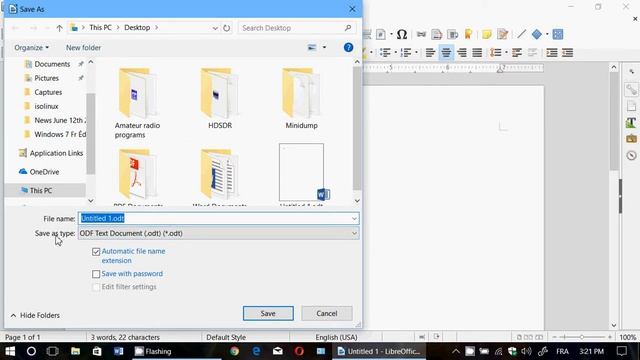The width and height of the screenshot is (640, 360).
Task: Click This PC in the address breadcrumb
Action: pyautogui.click(x=100, y=27)
